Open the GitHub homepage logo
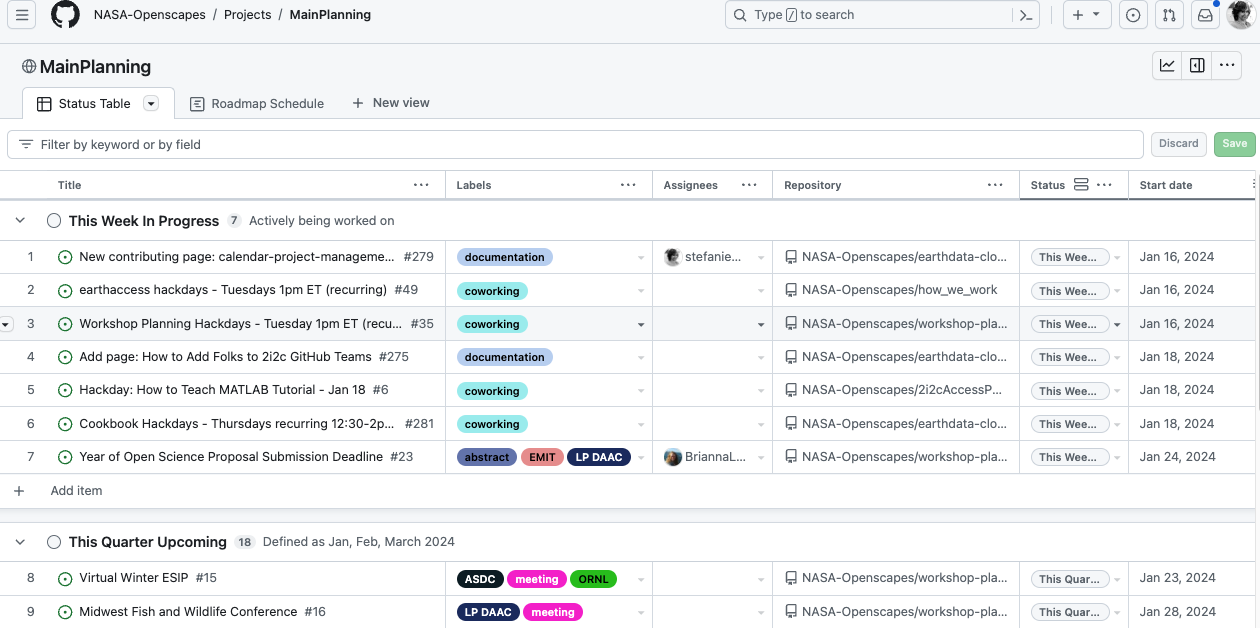 coord(65,15)
